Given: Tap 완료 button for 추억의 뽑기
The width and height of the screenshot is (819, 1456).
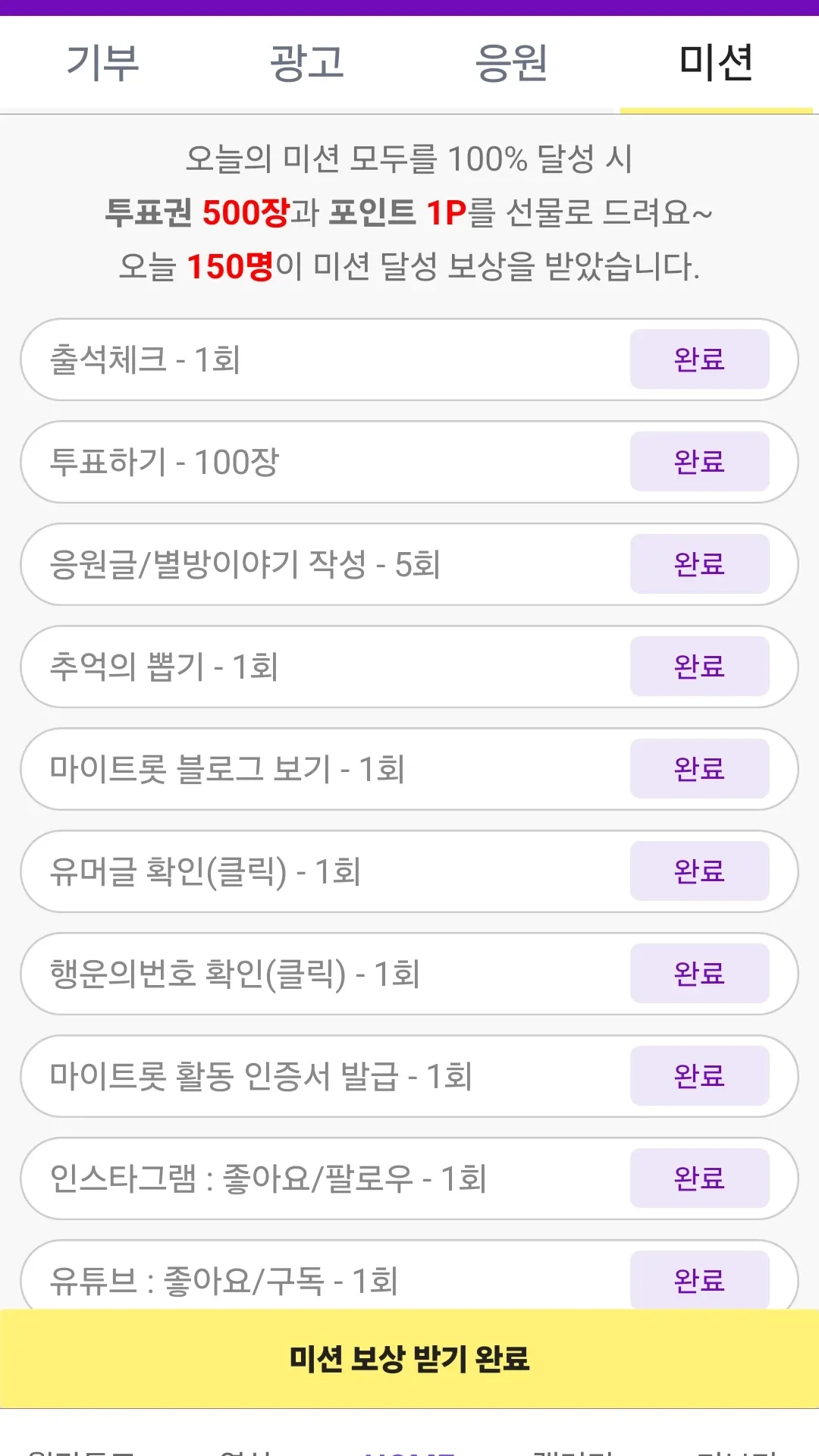Looking at the screenshot, I should point(699,667).
